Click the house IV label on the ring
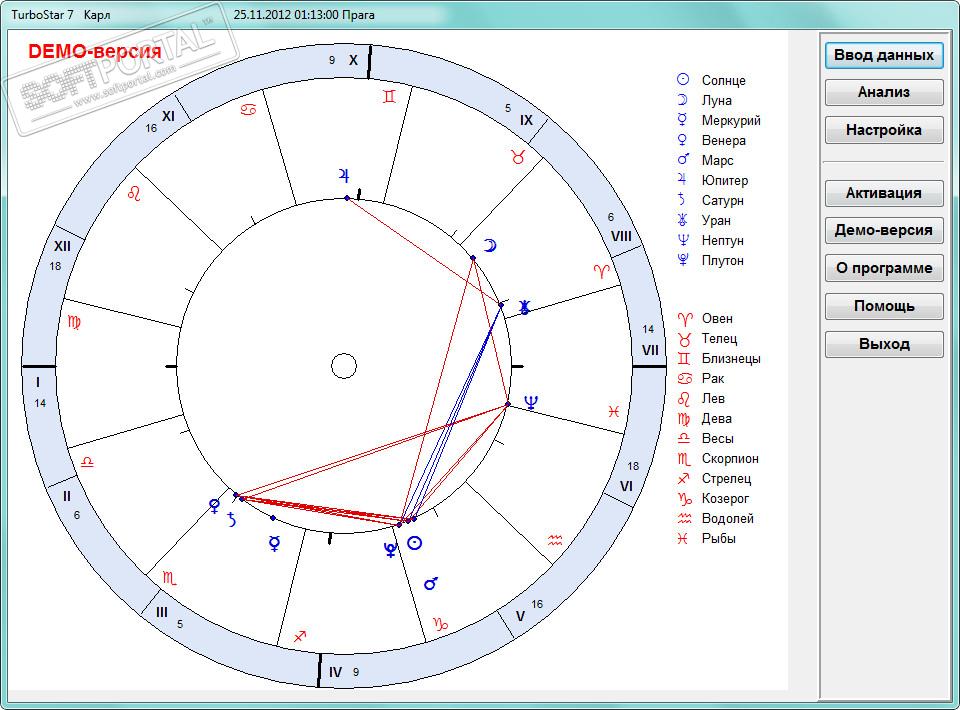960x710 pixels. pyautogui.click(x=336, y=672)
